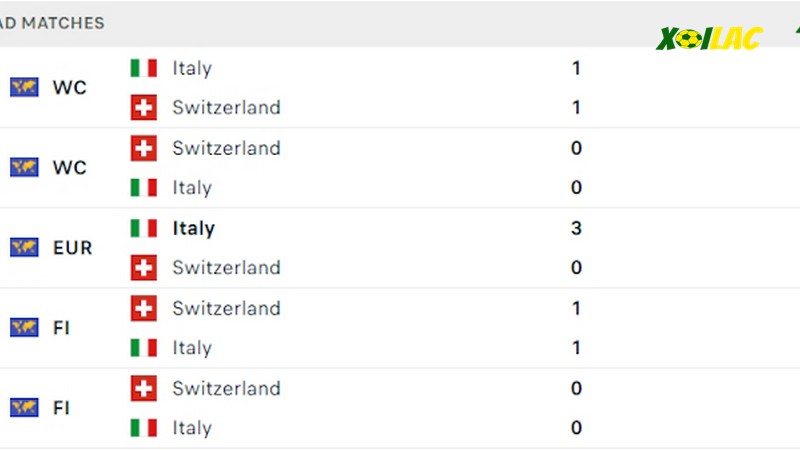This screenshot has width=800, height=450.
Task: Click the Xoilac logo
Action: click(x=709, y=38)
